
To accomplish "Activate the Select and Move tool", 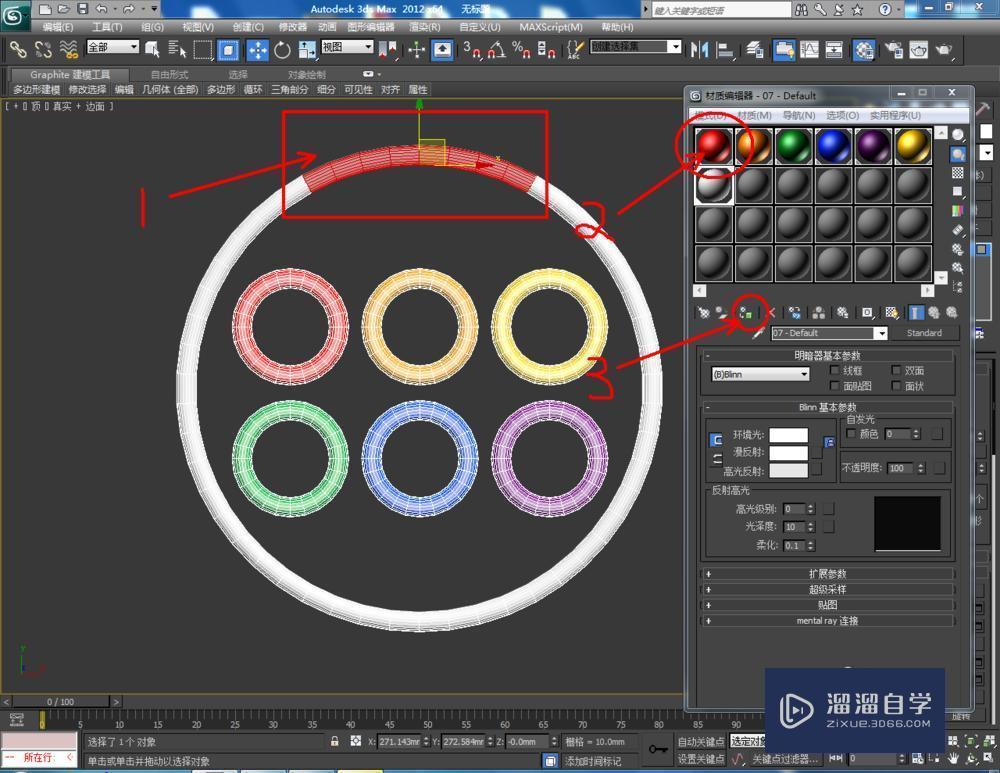I will tap(257, 48).
